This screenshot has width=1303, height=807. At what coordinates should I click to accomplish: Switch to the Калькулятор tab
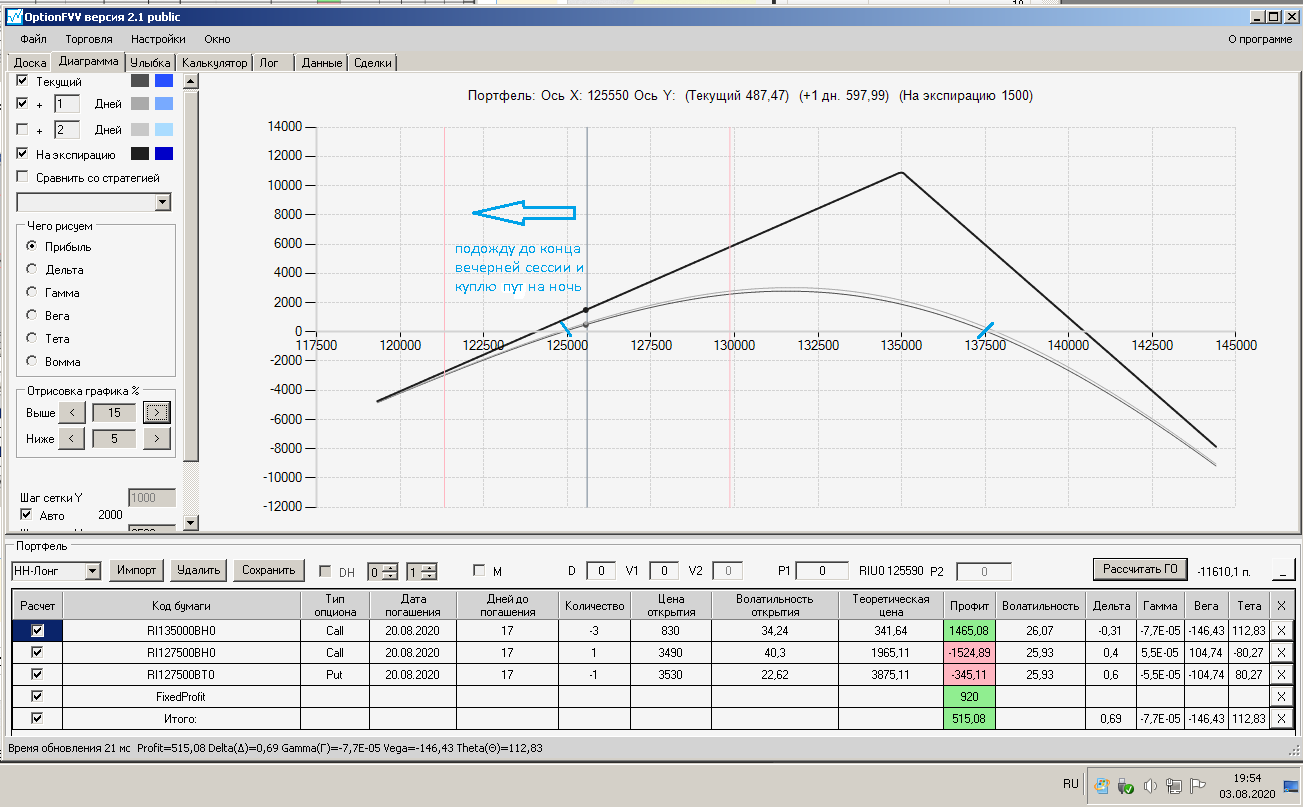[215, 63]
